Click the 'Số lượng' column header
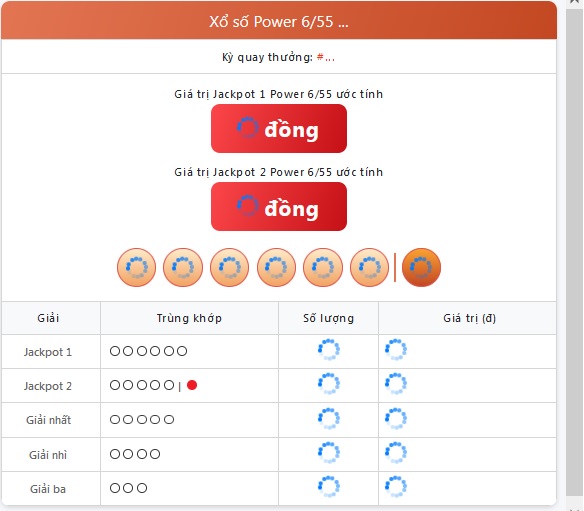 click(328, 318)
